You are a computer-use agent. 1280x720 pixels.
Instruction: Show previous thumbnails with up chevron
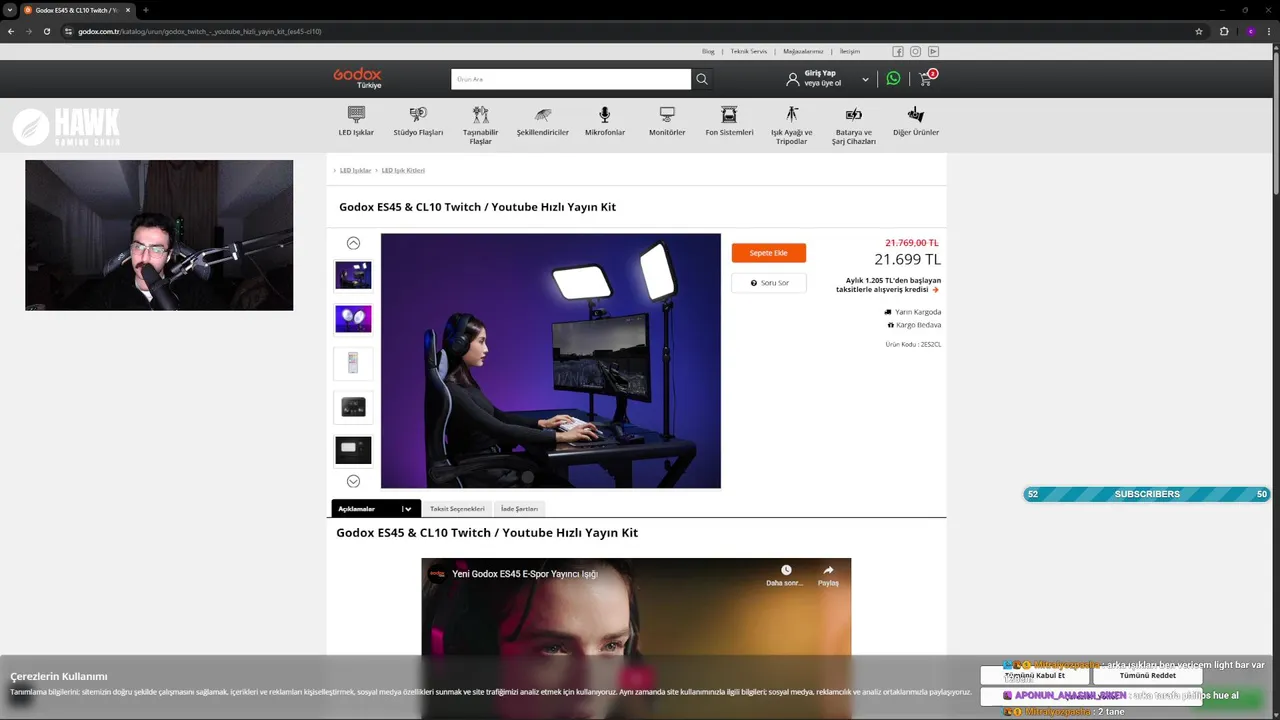coord(353,243)
